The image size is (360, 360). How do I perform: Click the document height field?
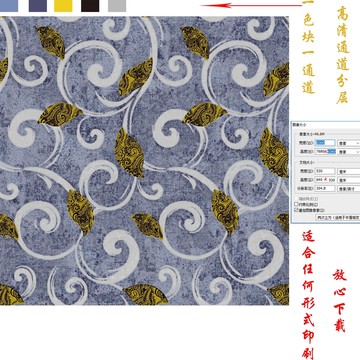point(325,180)
